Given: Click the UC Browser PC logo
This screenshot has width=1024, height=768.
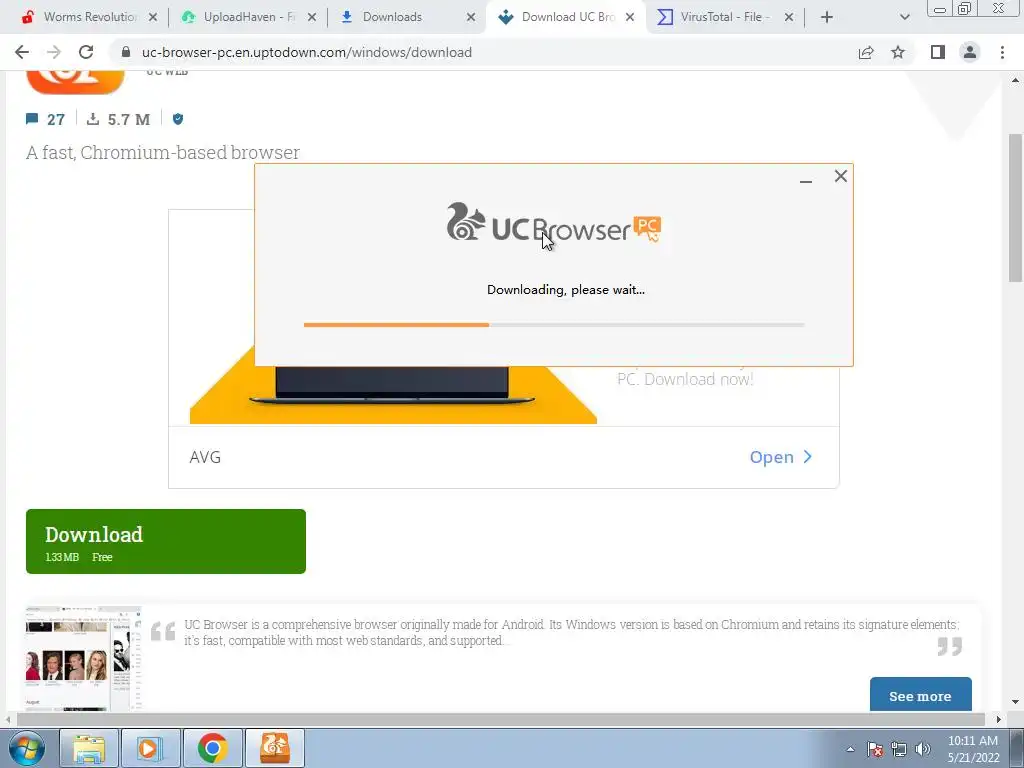Looking at the screenshot, I should tap(554, 223).
